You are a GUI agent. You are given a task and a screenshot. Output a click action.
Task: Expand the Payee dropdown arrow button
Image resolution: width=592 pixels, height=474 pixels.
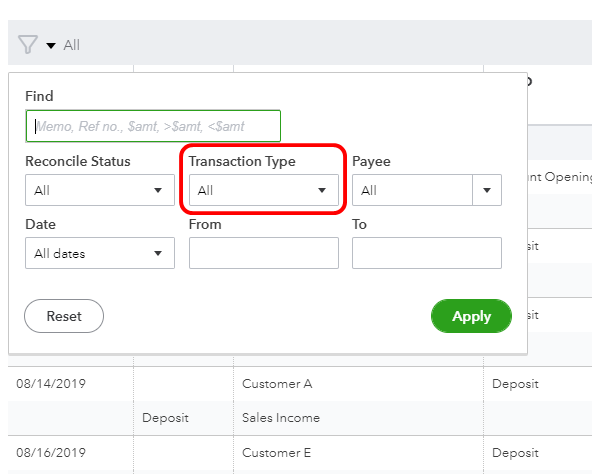pos(487,190)
